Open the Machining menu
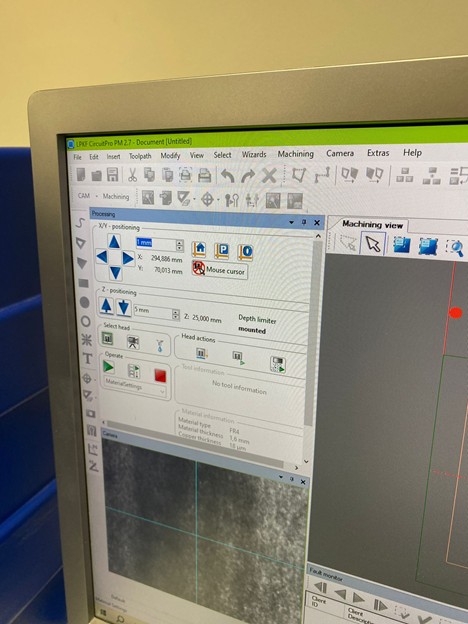Screen dimensions: 468x624 pos(296,154)
